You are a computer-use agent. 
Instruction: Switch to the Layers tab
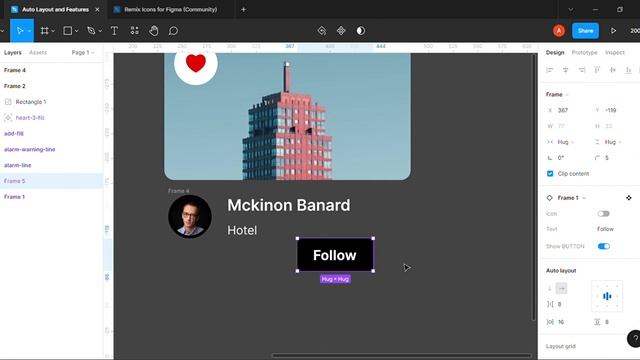[x=13, y=53]
